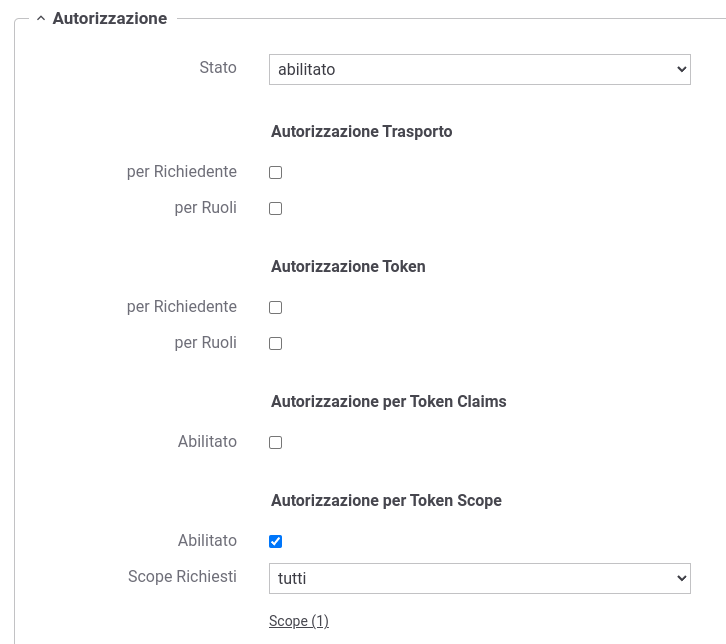Image resolution: width=726 pixels, height=644 pixels.
Task: Click the Autorizzazione per Token Claims heading
Action: (389, 402)
